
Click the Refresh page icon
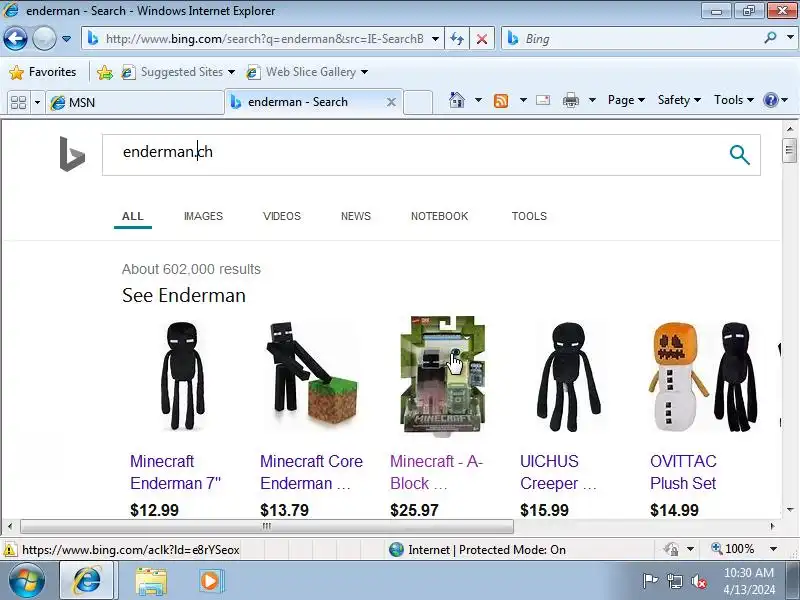tap(457, 39)
